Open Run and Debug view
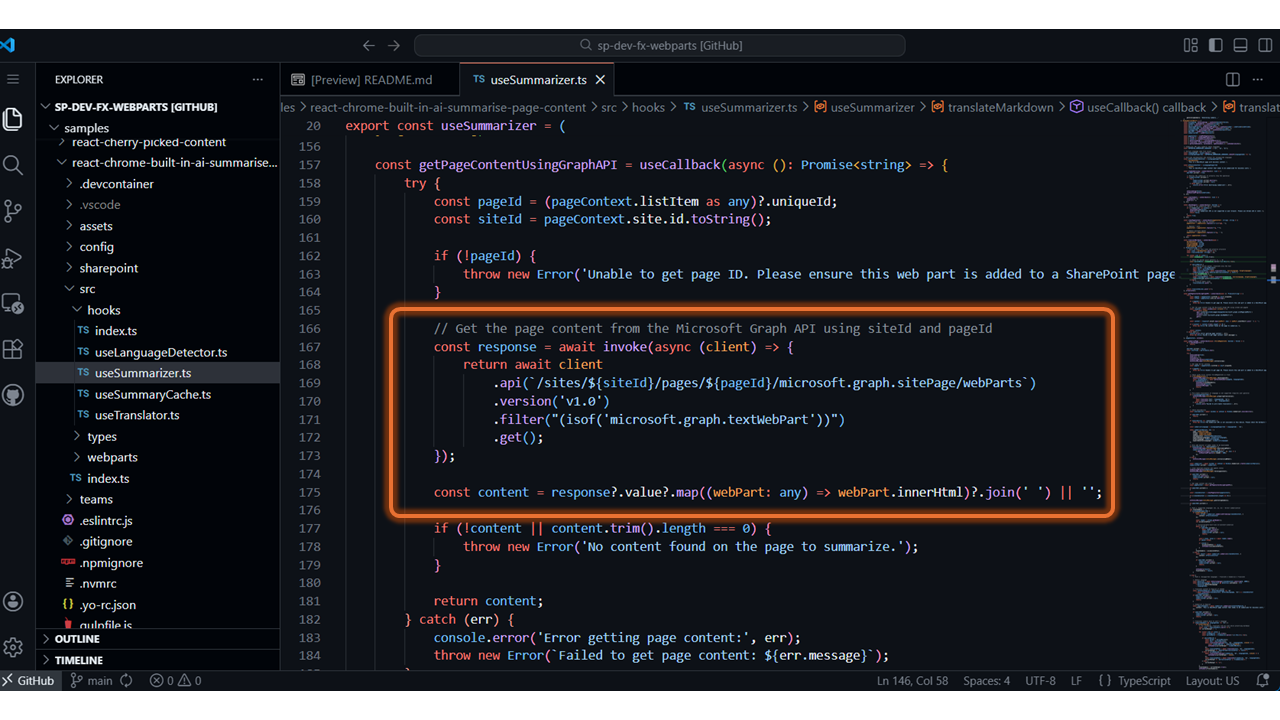The height and width of the screenshot is (720, 1280). (13, 258)
